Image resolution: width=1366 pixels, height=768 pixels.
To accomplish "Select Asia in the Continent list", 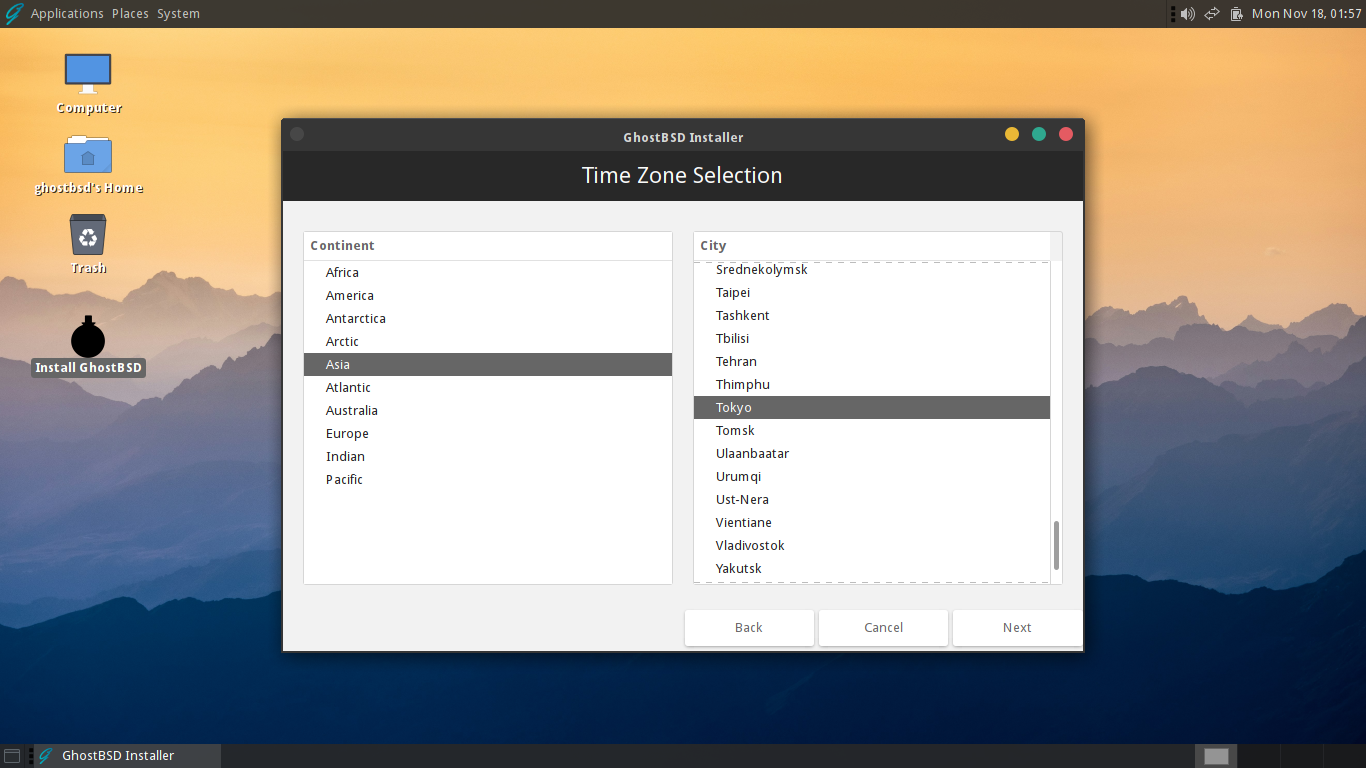I will [488, 365].
